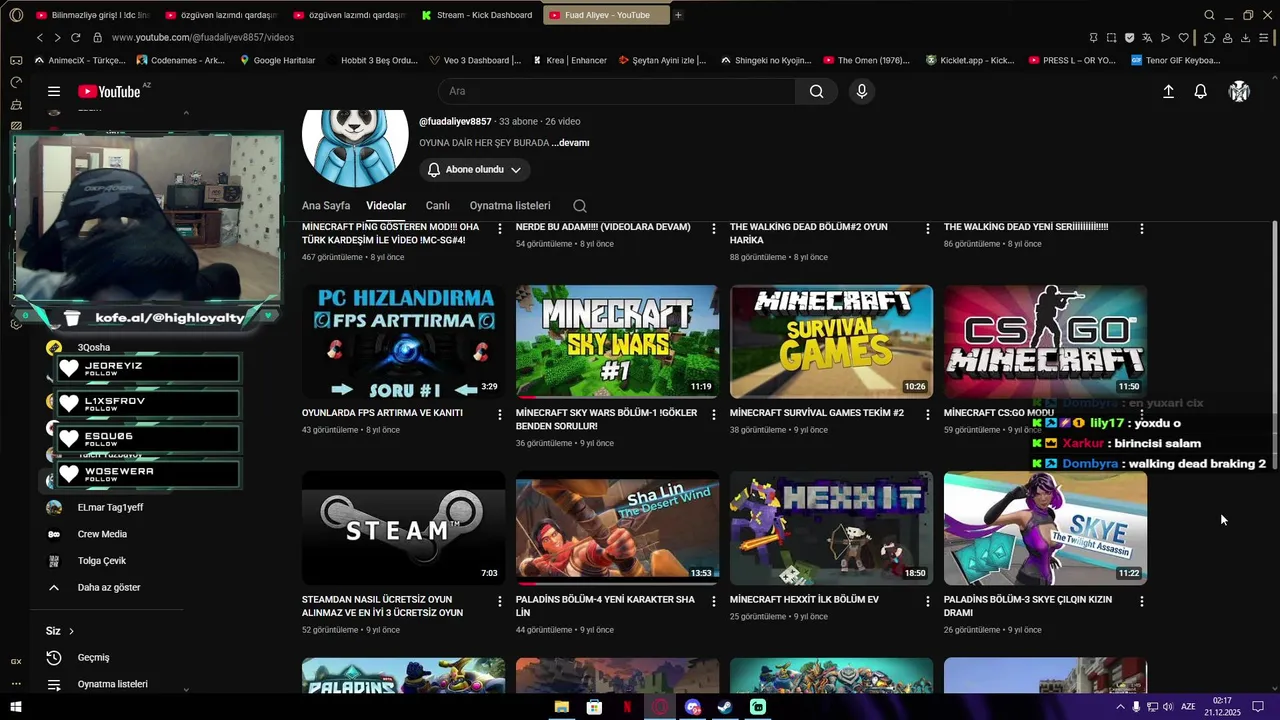Open the upload/create icon in header
The image size is (1280, 720).
click(x=1168, y=91)
